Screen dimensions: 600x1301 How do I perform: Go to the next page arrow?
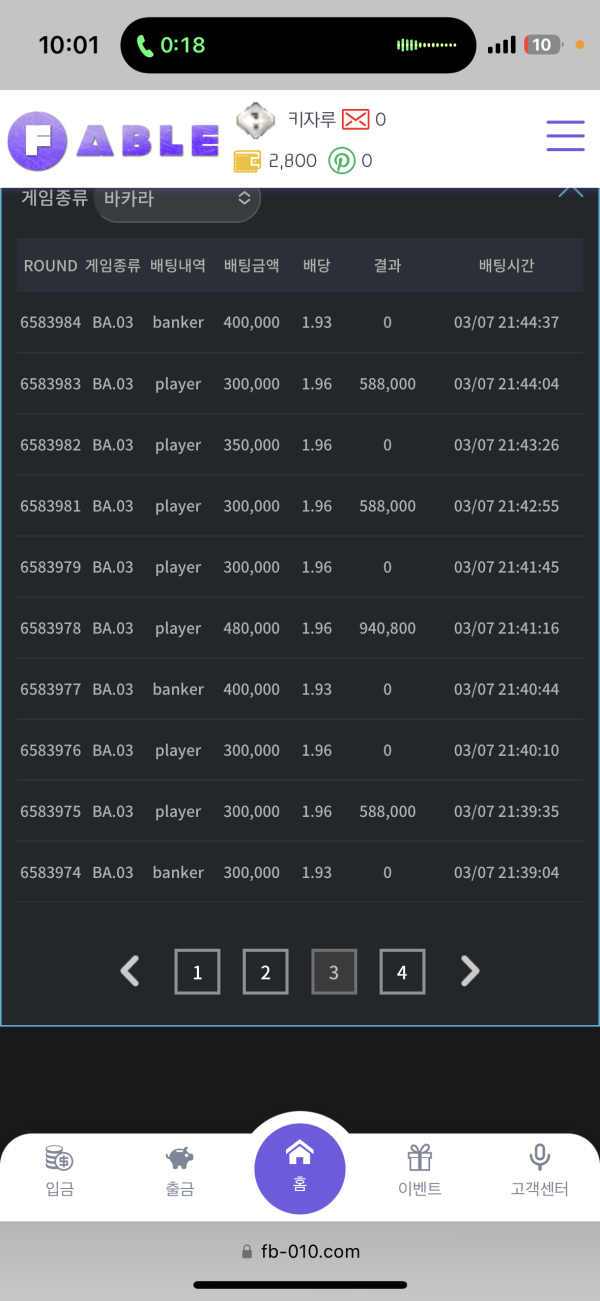pyautogui.click(x=470, y=971)
